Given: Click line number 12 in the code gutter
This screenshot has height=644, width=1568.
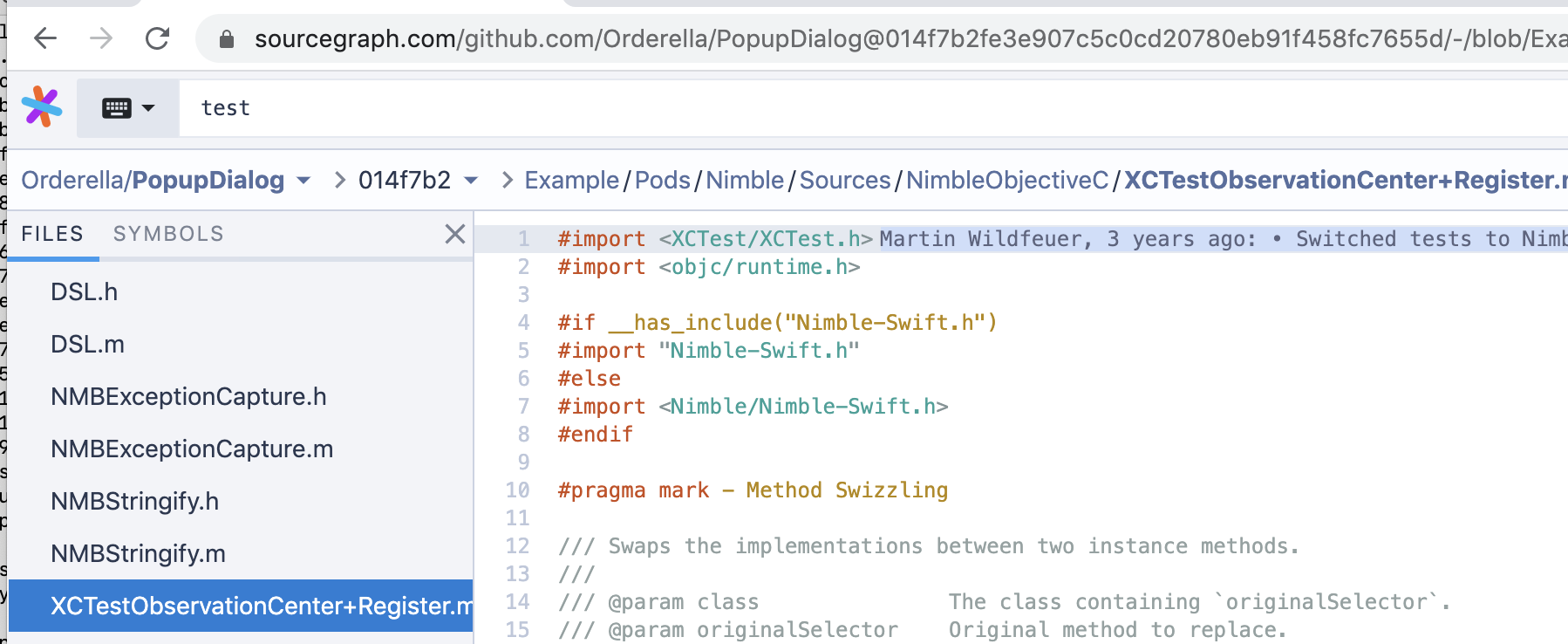Looking at the screenshot, I should 517,545.
